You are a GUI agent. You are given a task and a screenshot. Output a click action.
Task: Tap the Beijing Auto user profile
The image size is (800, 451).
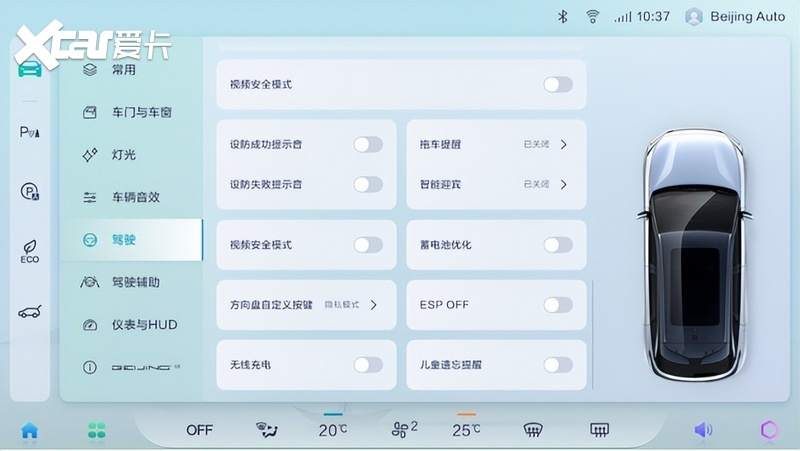pyautogui.click(x=735, y=17)
